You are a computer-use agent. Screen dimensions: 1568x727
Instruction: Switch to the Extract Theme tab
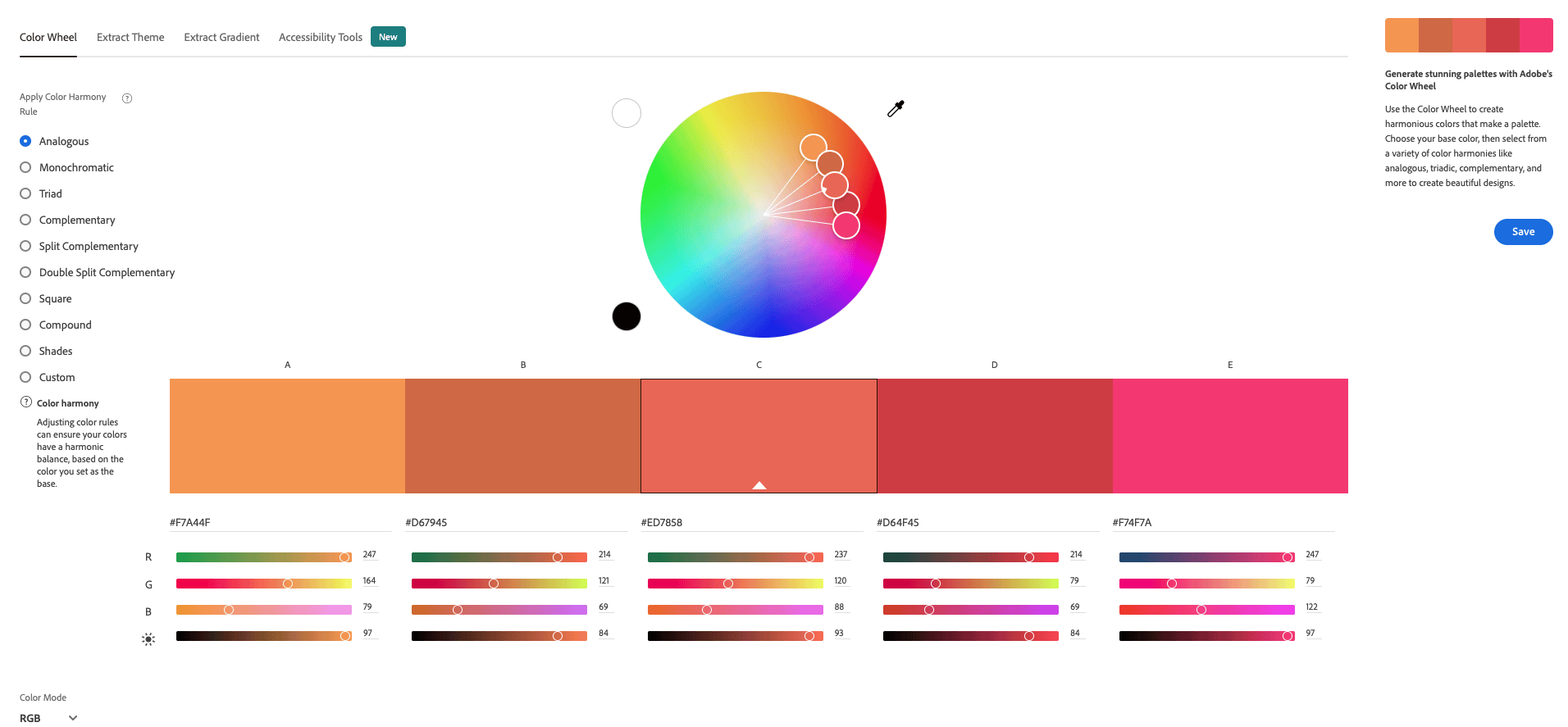130,37
